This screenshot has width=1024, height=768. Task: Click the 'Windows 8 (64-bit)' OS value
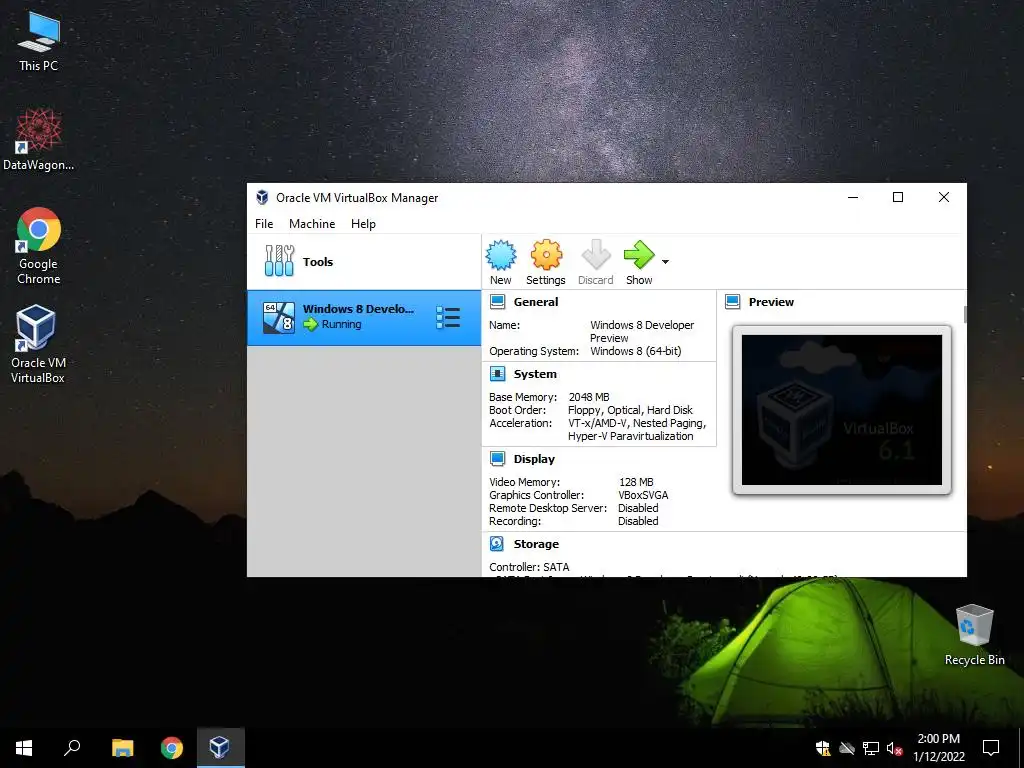tap(635, 351)
